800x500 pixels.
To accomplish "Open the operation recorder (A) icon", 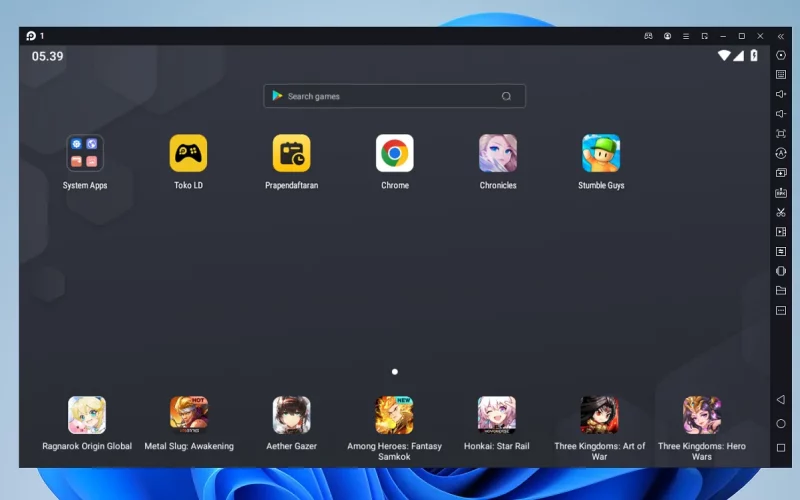I will (x=781, y=153).
